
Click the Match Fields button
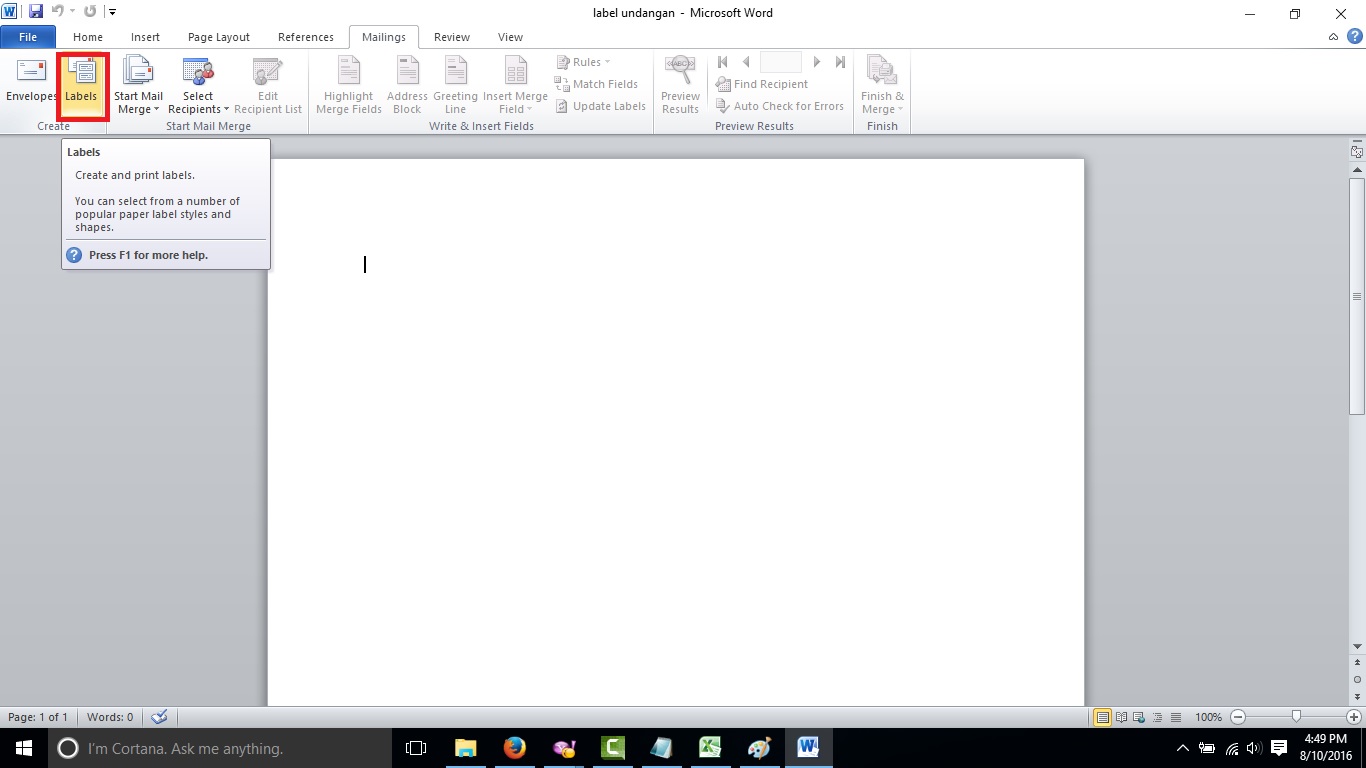click(x=597, y=84)
